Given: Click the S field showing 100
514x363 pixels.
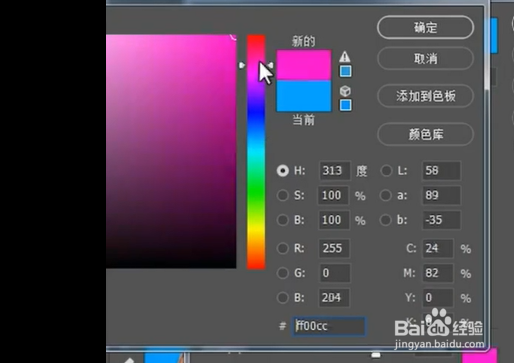Looking at the screenshot, I should [334, 195].
